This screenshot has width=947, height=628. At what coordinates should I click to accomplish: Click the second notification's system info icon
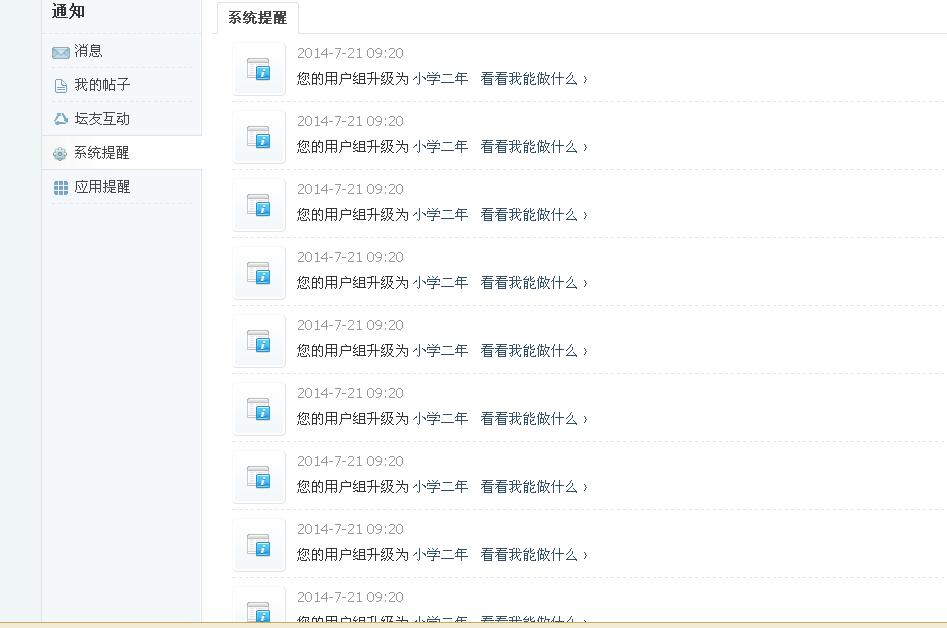[x=259, y=137]
